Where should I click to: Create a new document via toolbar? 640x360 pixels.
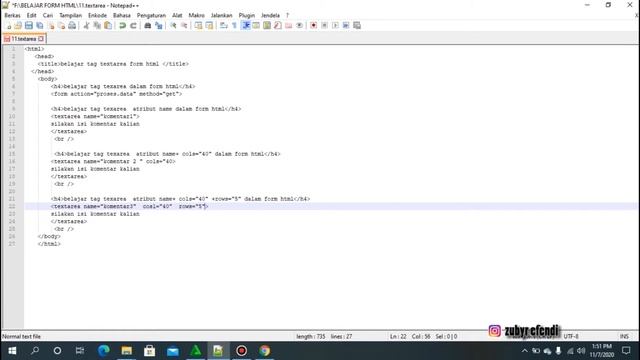tap(8, 26)
